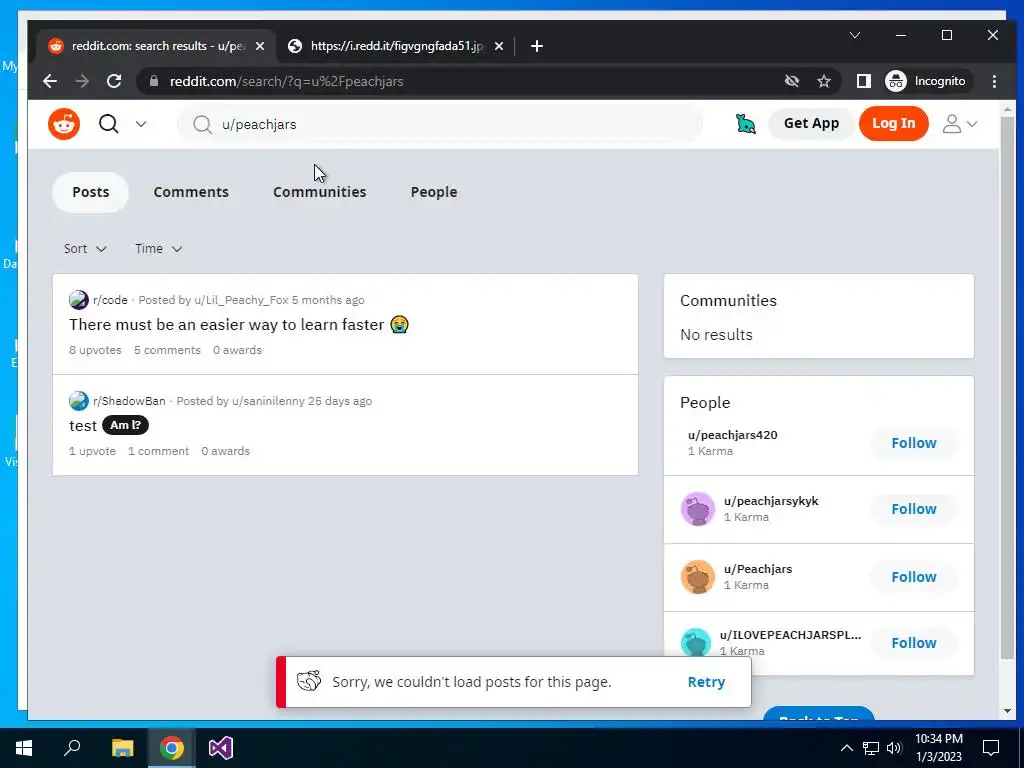The width and height of the screenshot is (1024, 768).
Task: Switch to the People tab
Action: [434, 192]
